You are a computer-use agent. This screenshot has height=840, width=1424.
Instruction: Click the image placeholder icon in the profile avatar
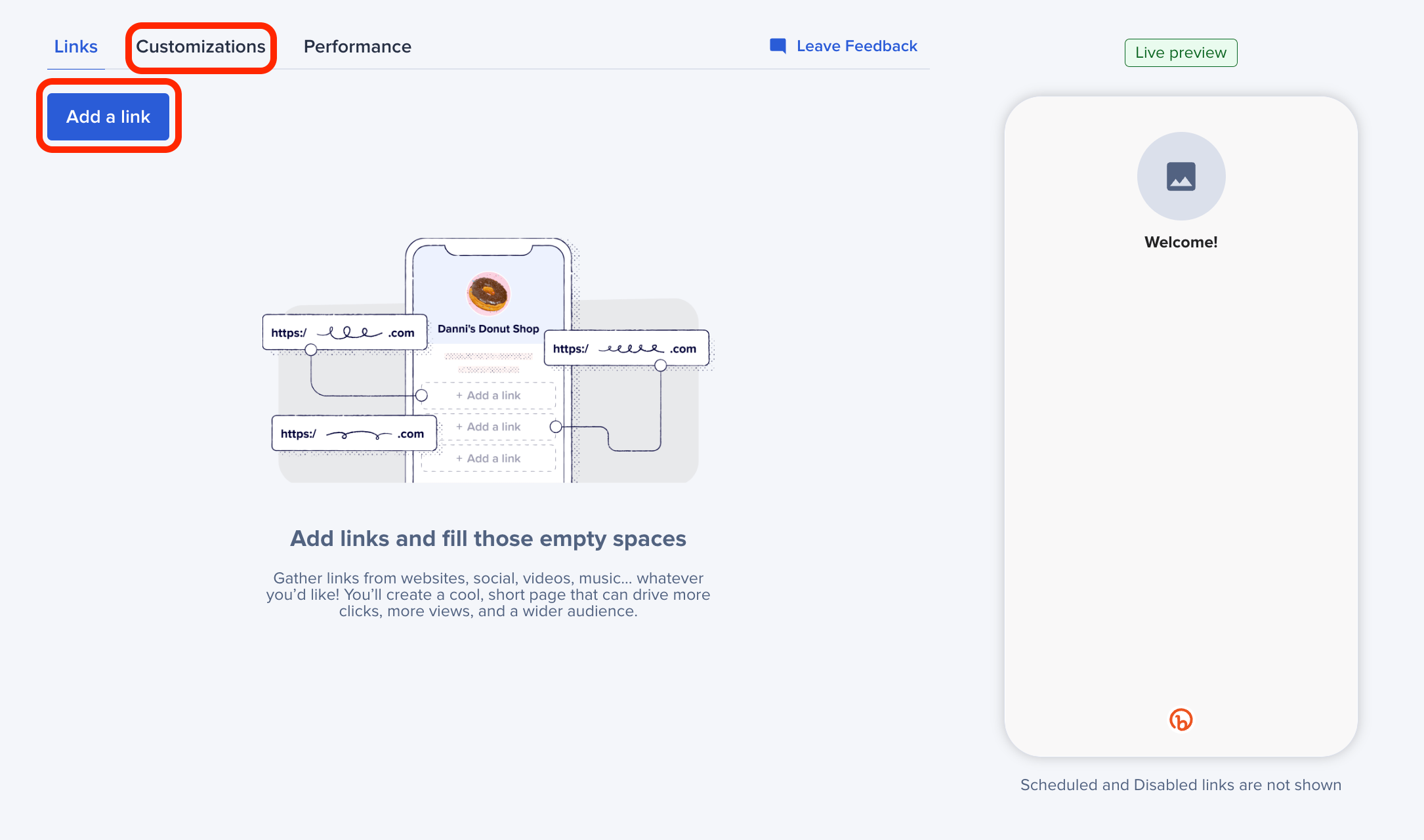1181,176
